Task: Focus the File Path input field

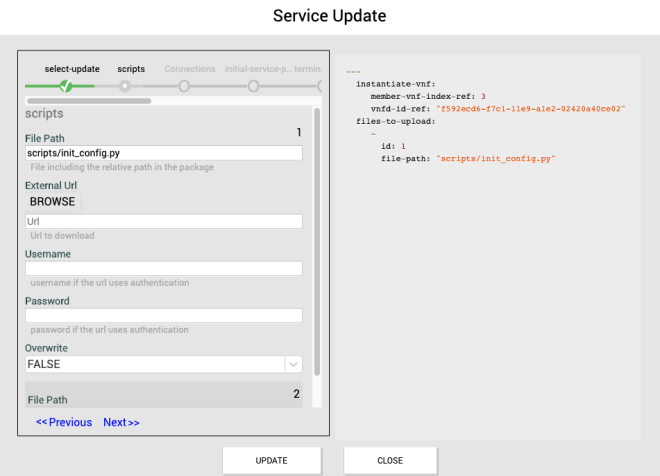Action: click(164, 153)
